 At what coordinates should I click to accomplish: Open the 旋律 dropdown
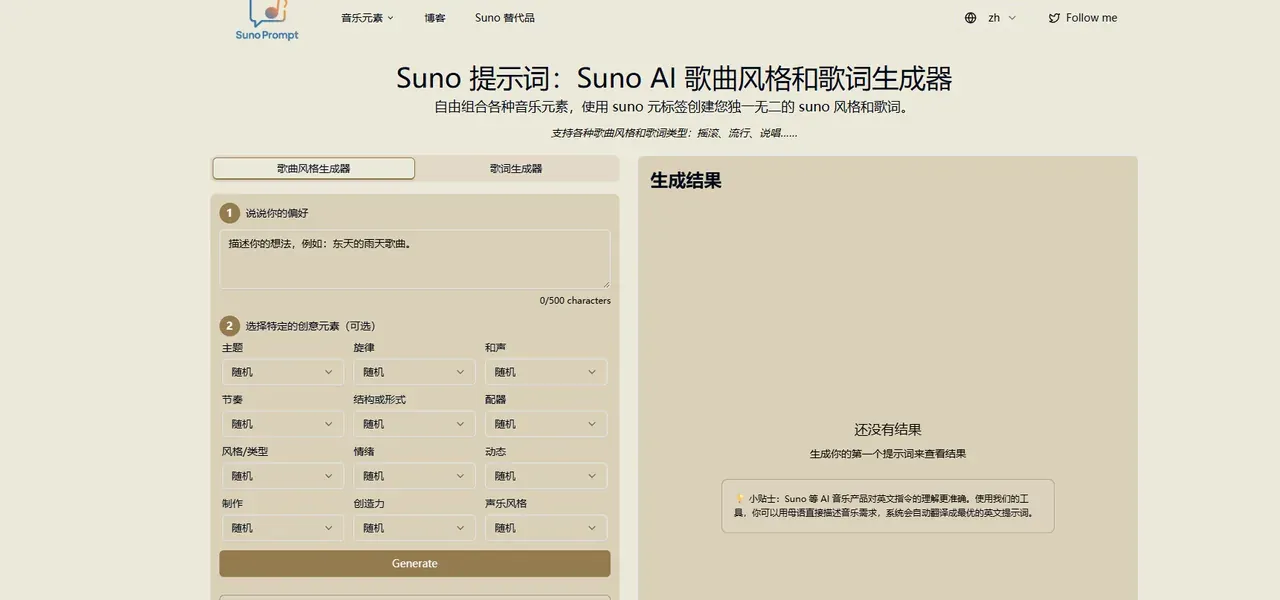click(x=414, y=372)
